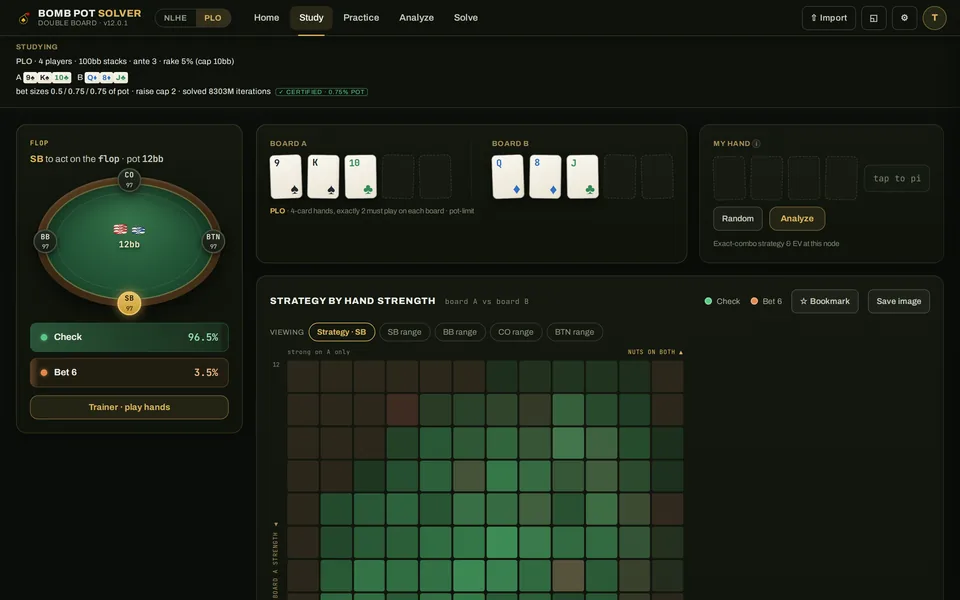Click the J of clubs on Board B
This screenshot has width=960, height=600.
click(583, 176)
